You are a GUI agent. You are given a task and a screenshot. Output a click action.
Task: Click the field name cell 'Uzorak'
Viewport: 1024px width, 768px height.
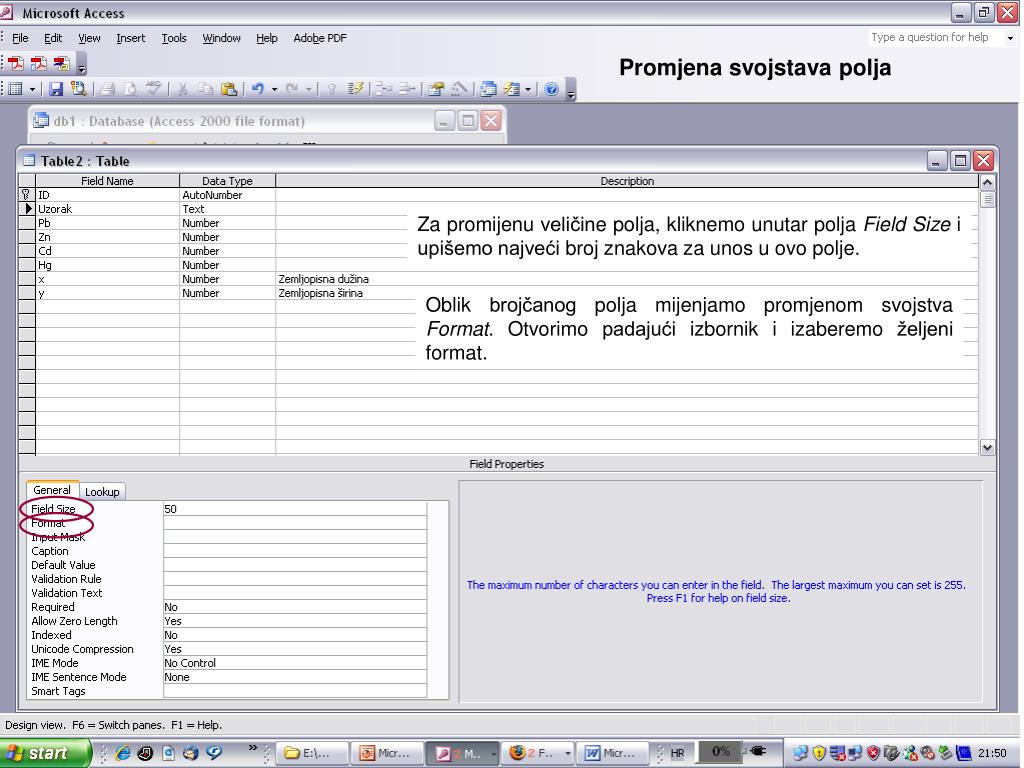(108, 209)
